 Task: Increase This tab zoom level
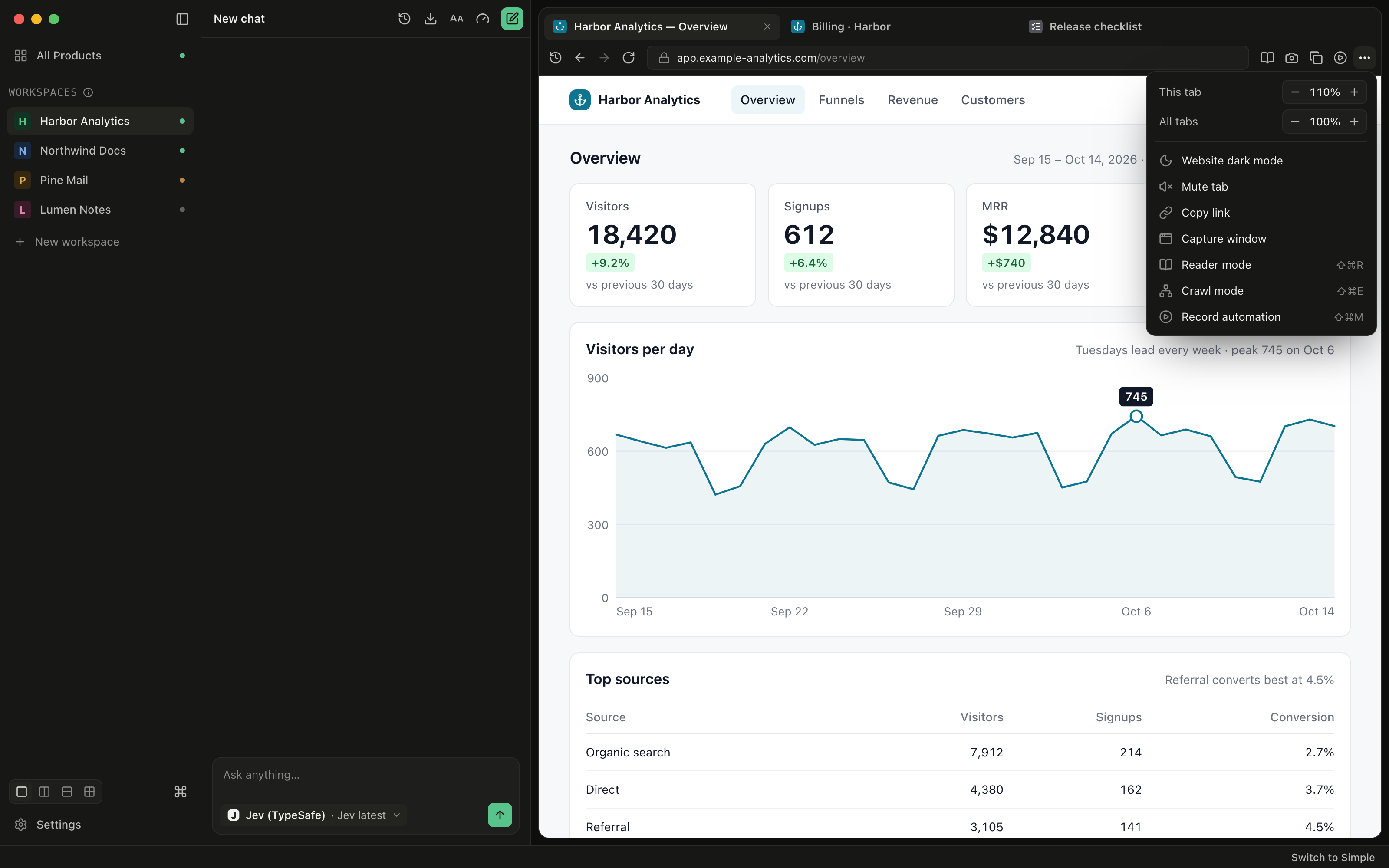point(1354,92)
